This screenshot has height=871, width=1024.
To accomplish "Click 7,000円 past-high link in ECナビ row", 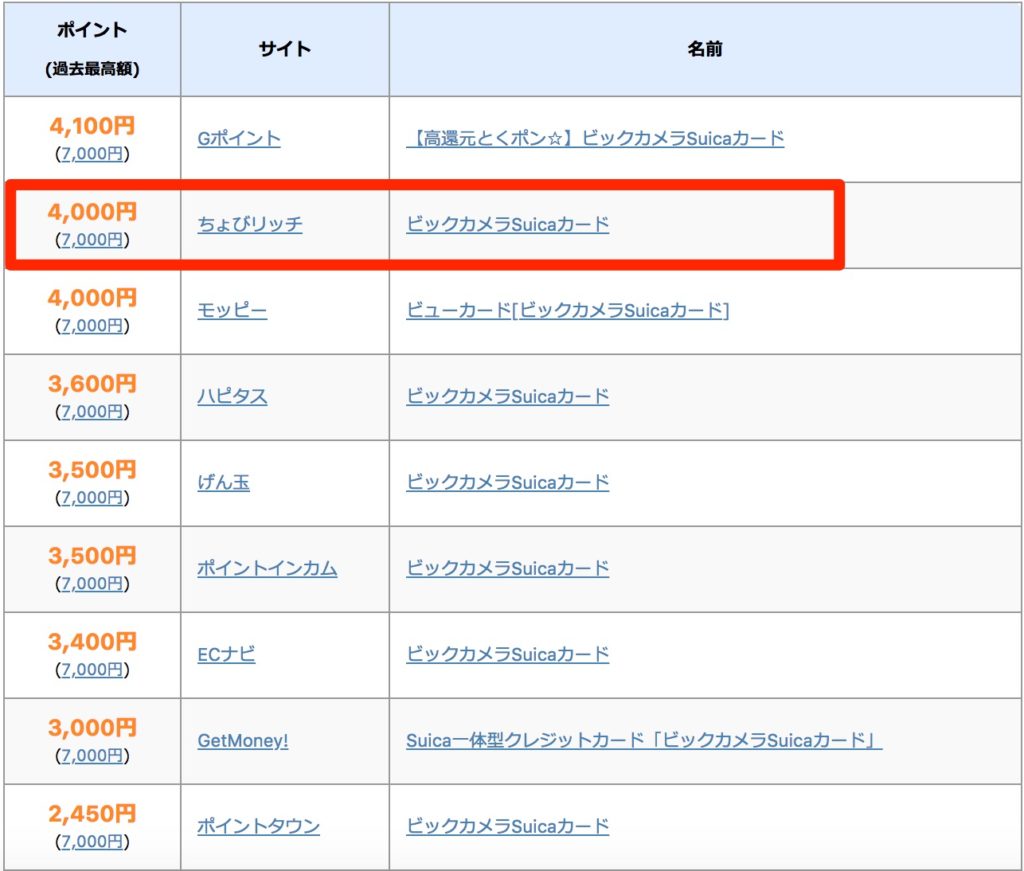I will 92,670.
